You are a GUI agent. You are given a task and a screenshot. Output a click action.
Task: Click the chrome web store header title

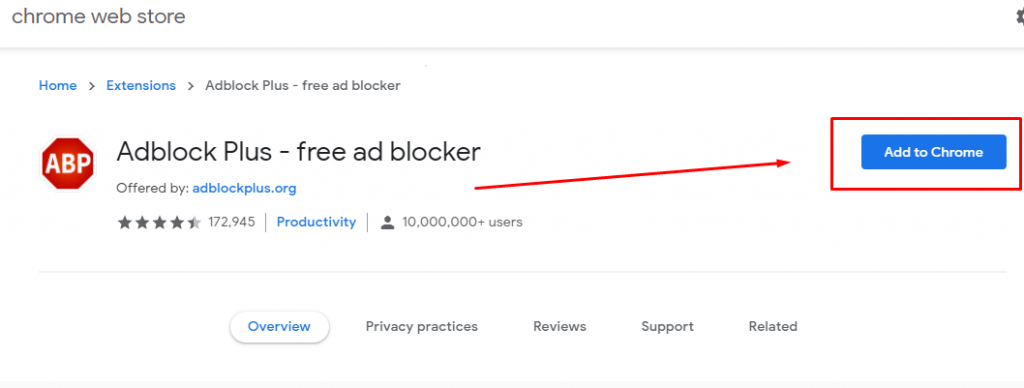(99, 16)
